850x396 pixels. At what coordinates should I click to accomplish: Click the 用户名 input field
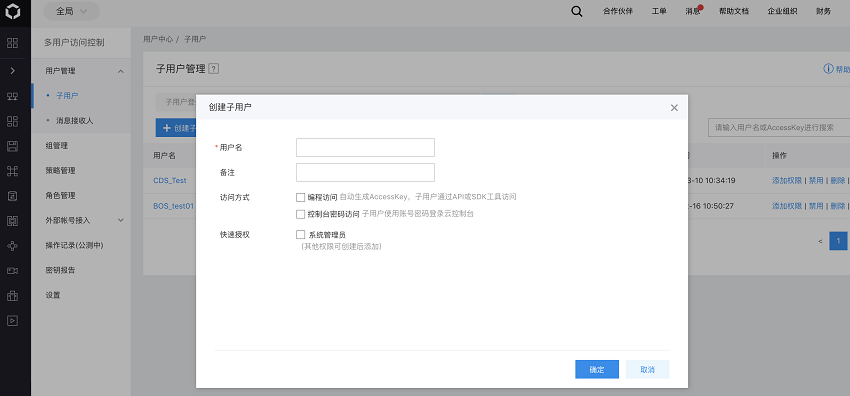point(365,147)
